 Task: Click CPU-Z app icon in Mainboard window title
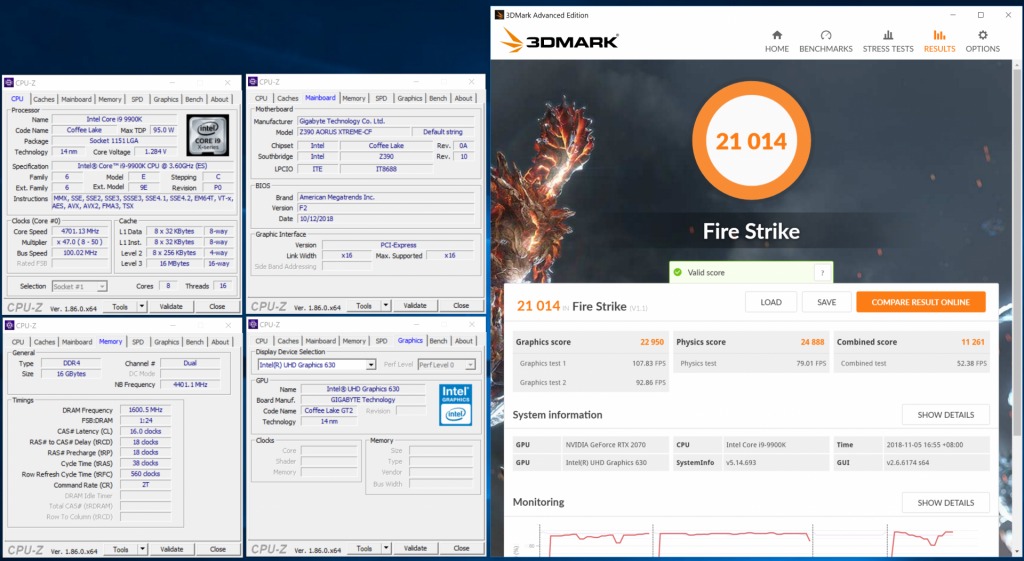point(253,82)
